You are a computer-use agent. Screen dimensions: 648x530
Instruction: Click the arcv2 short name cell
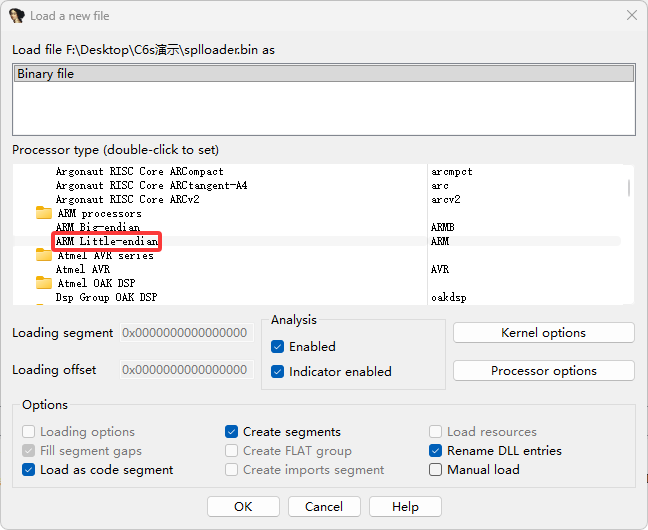446,199
